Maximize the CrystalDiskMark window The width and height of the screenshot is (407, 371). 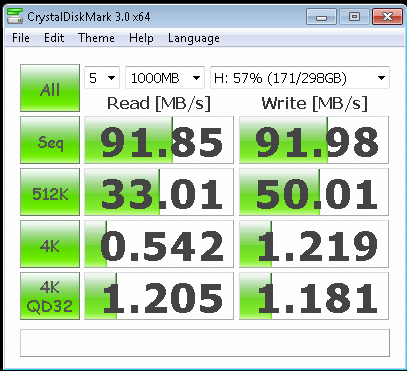[x=354, y=16]
